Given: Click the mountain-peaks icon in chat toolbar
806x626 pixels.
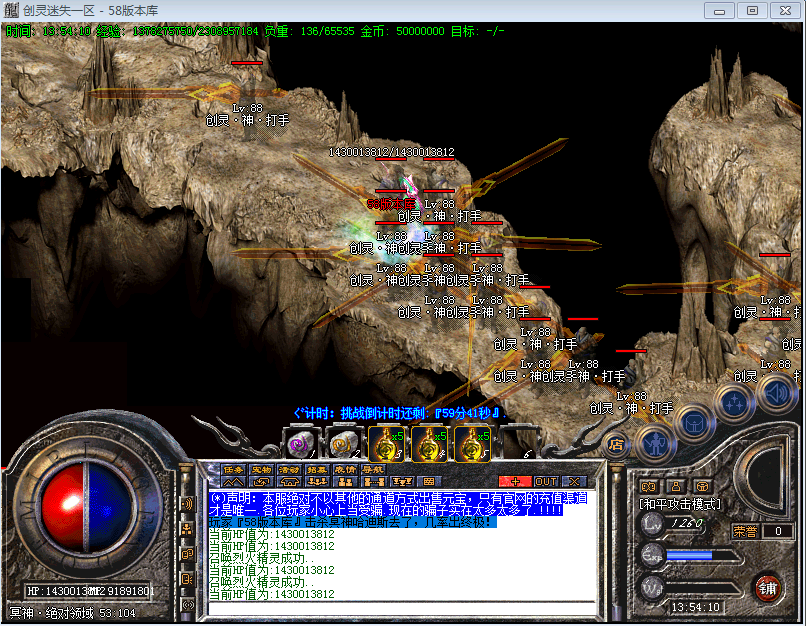Looking at the screenshot, I should tap(233, 482).
